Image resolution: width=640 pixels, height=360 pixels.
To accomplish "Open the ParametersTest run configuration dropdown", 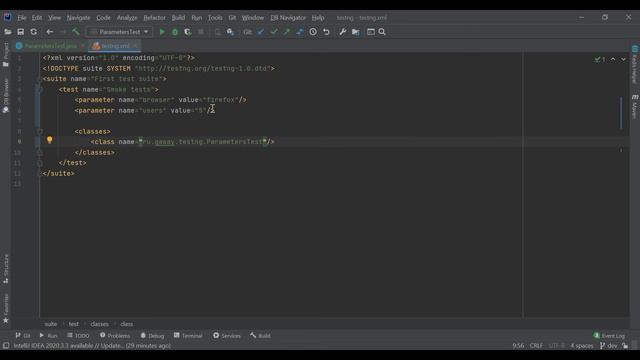I will [119, 32].
